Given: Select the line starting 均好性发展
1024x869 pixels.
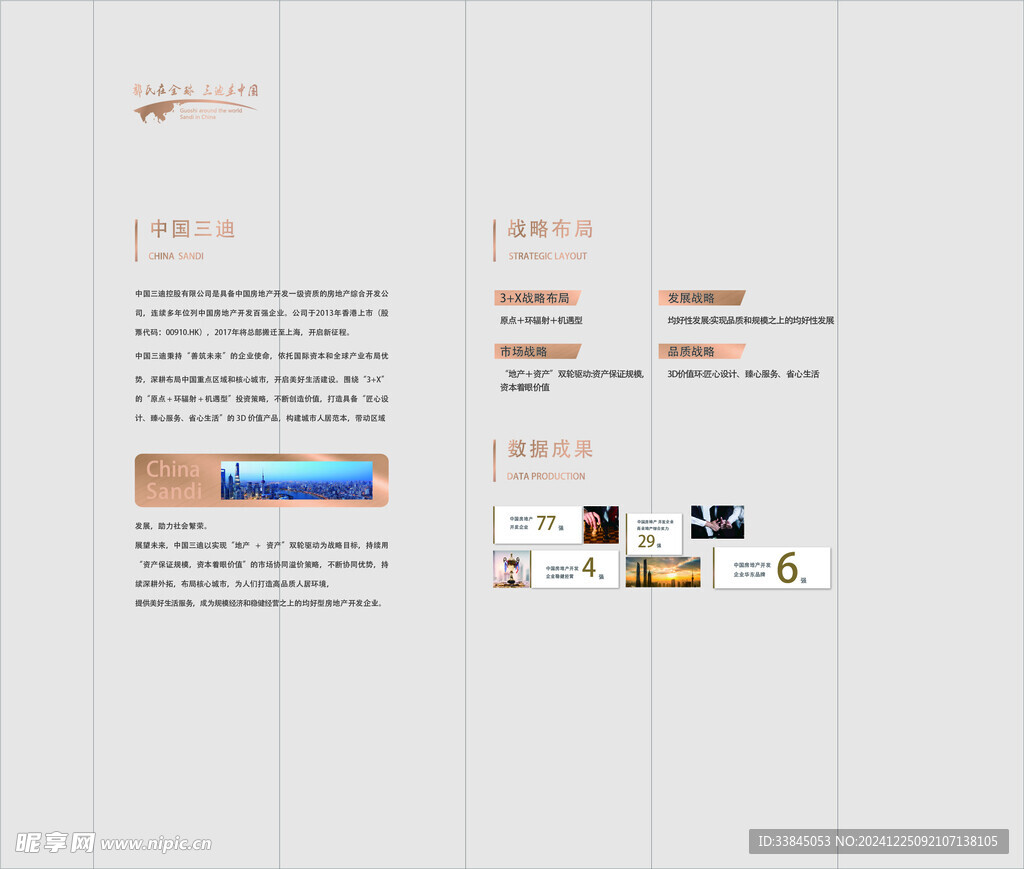Looking at the screenshot, I should tap(750, 321).
